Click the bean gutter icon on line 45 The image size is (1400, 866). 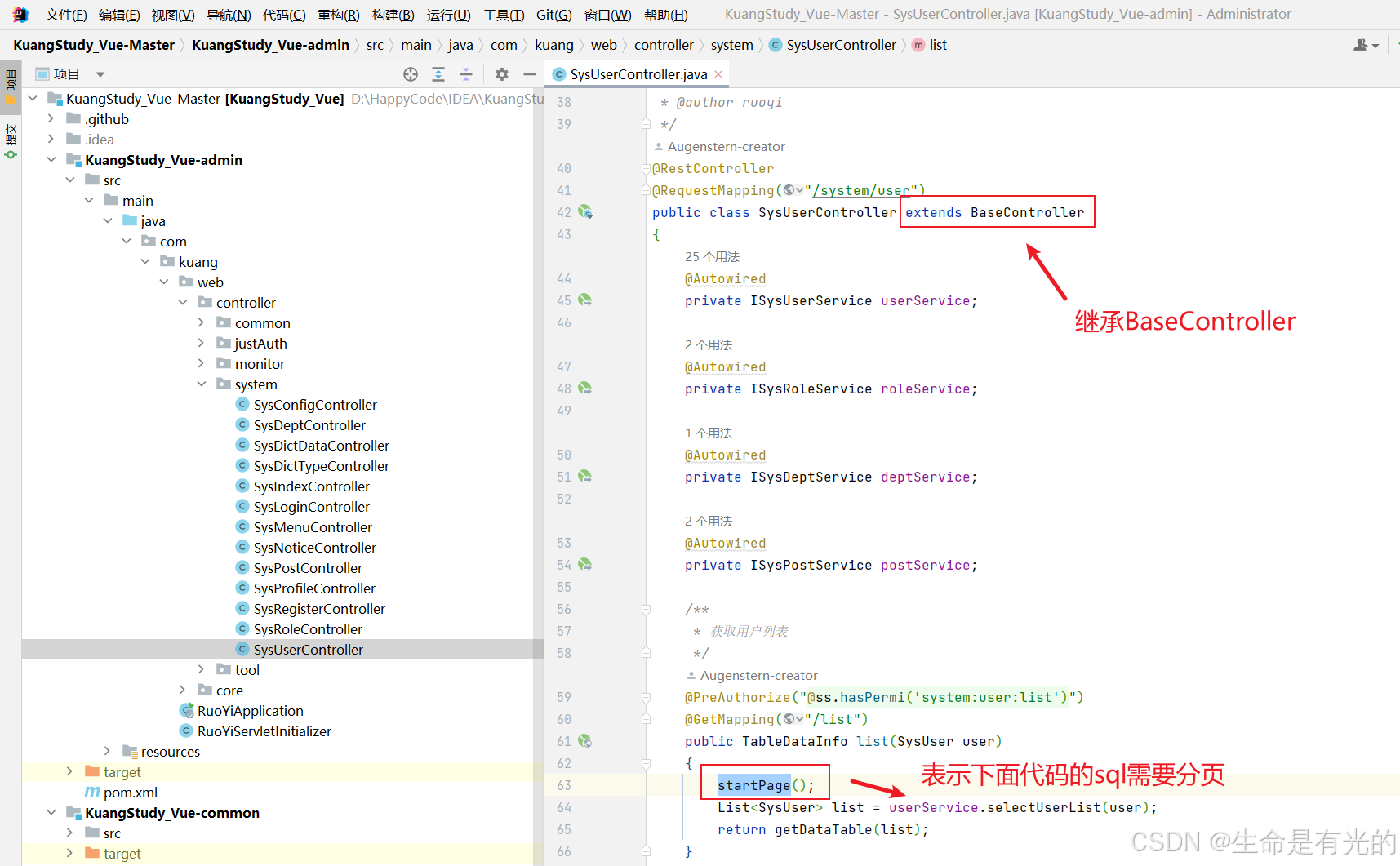[585, 300]
